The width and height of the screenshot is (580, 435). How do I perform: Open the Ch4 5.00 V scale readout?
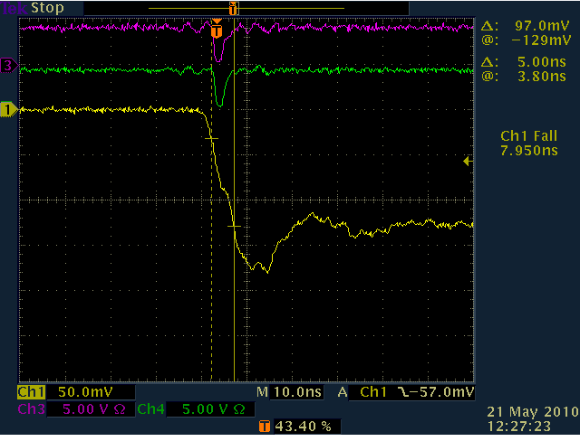click(x=210, y=409)
